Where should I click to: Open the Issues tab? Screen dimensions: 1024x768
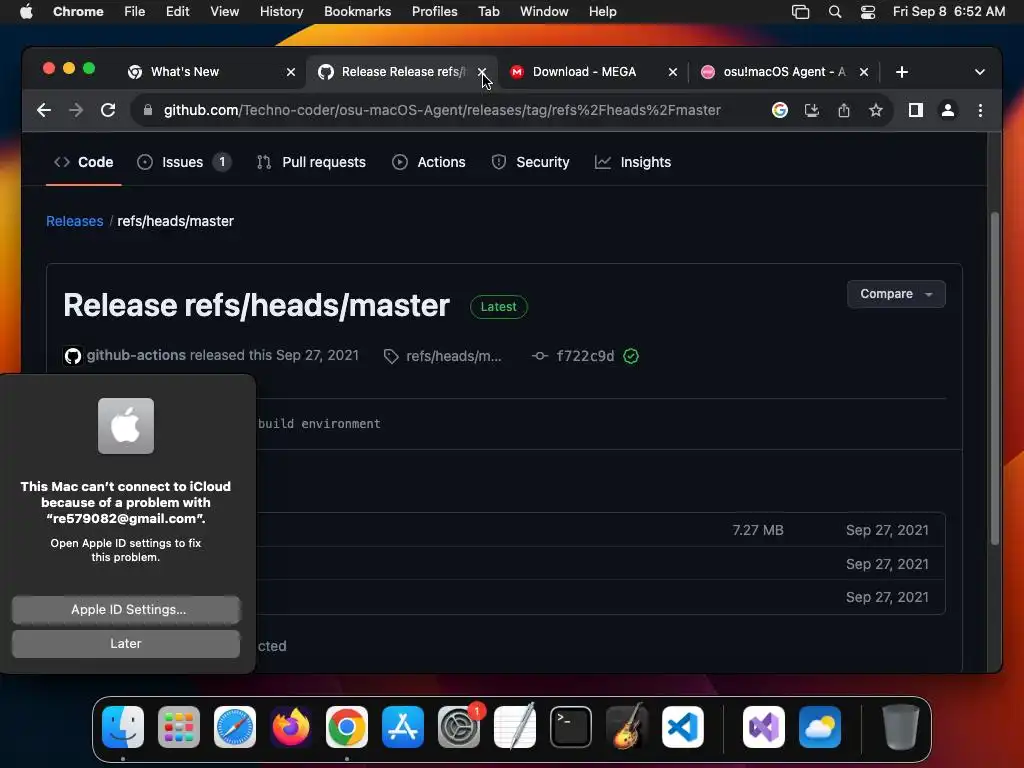pyautogui.click(x=184, y=162)
